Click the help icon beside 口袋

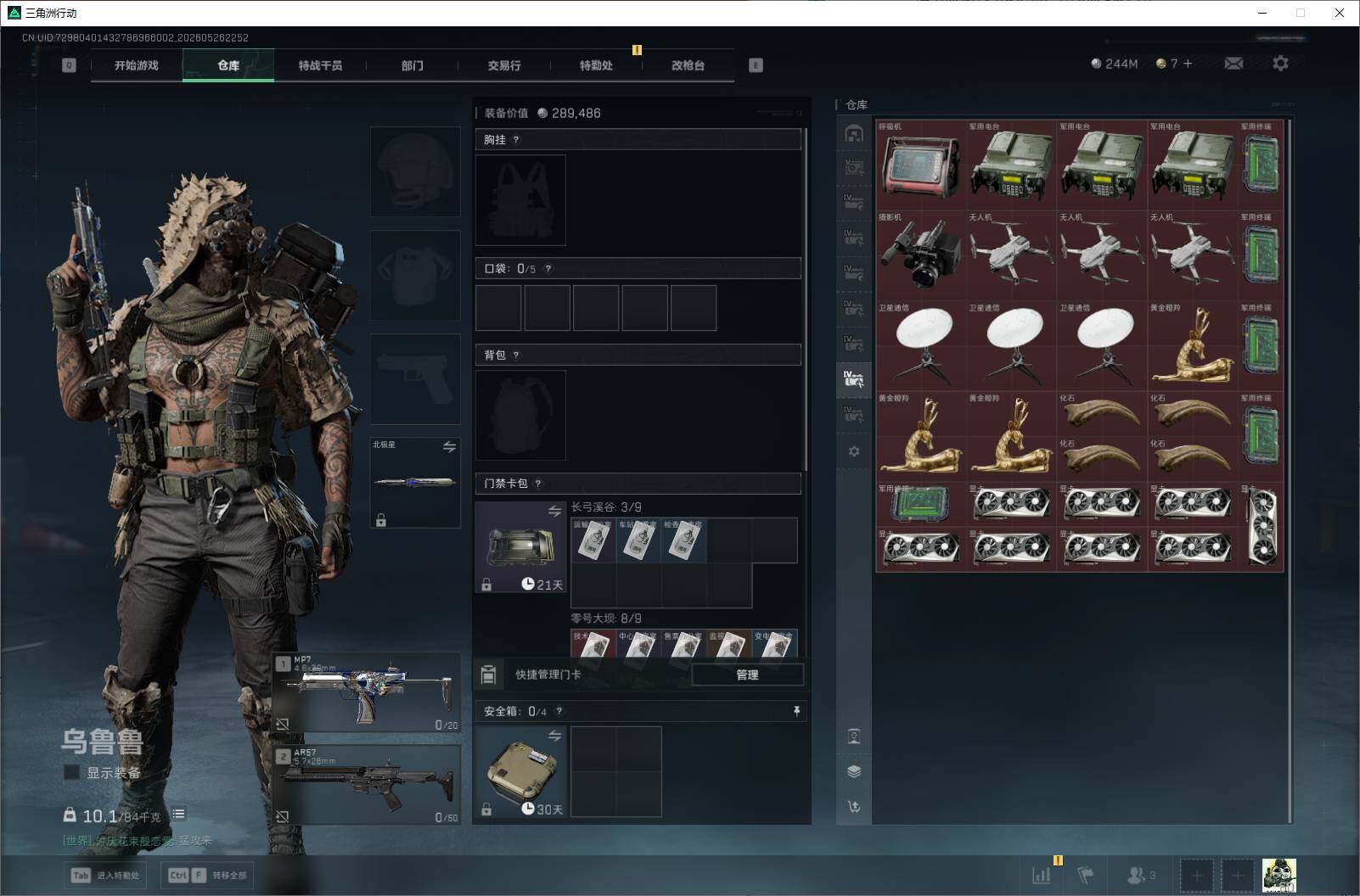[548, 268]
